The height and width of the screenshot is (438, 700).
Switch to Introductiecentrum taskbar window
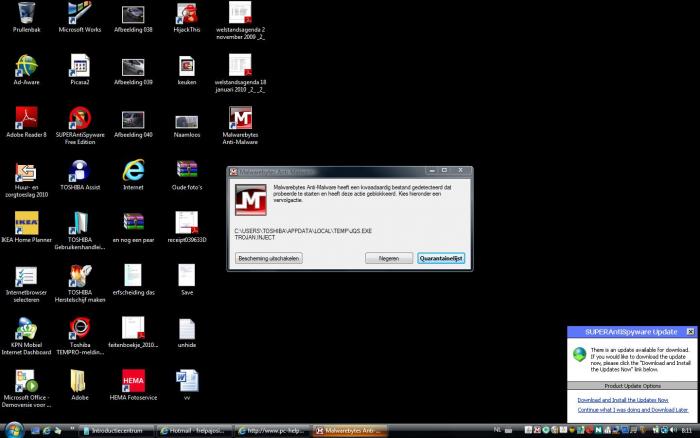(115, 431)
